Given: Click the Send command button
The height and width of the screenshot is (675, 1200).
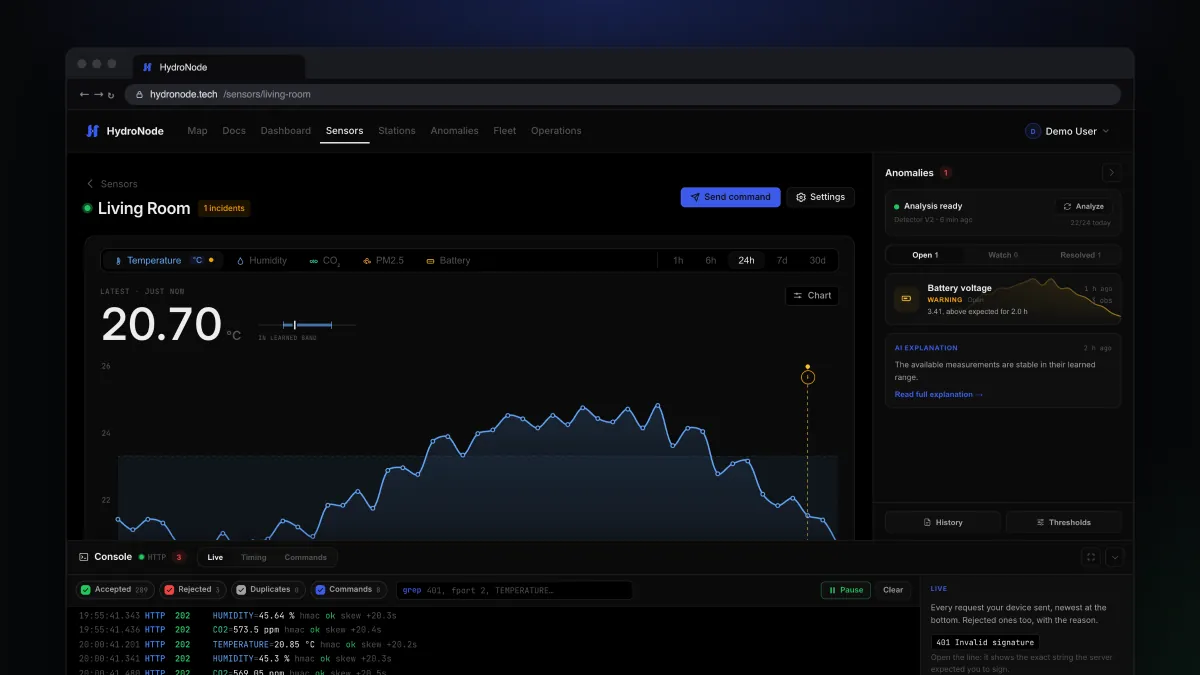Looking at the screenshot, I should 731,197.
